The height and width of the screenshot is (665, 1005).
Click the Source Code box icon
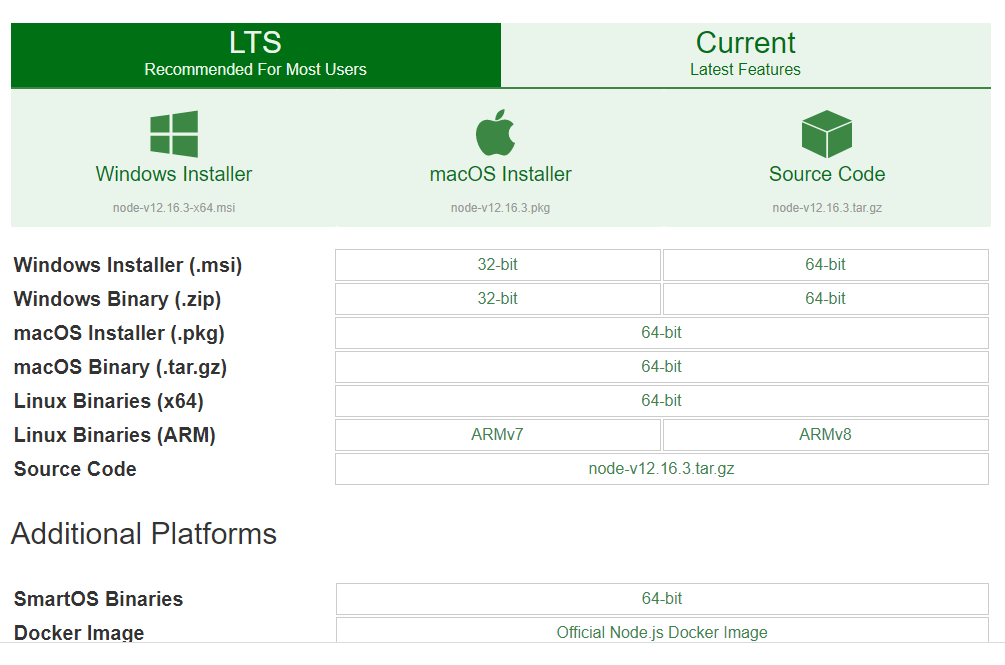[826, 134]
